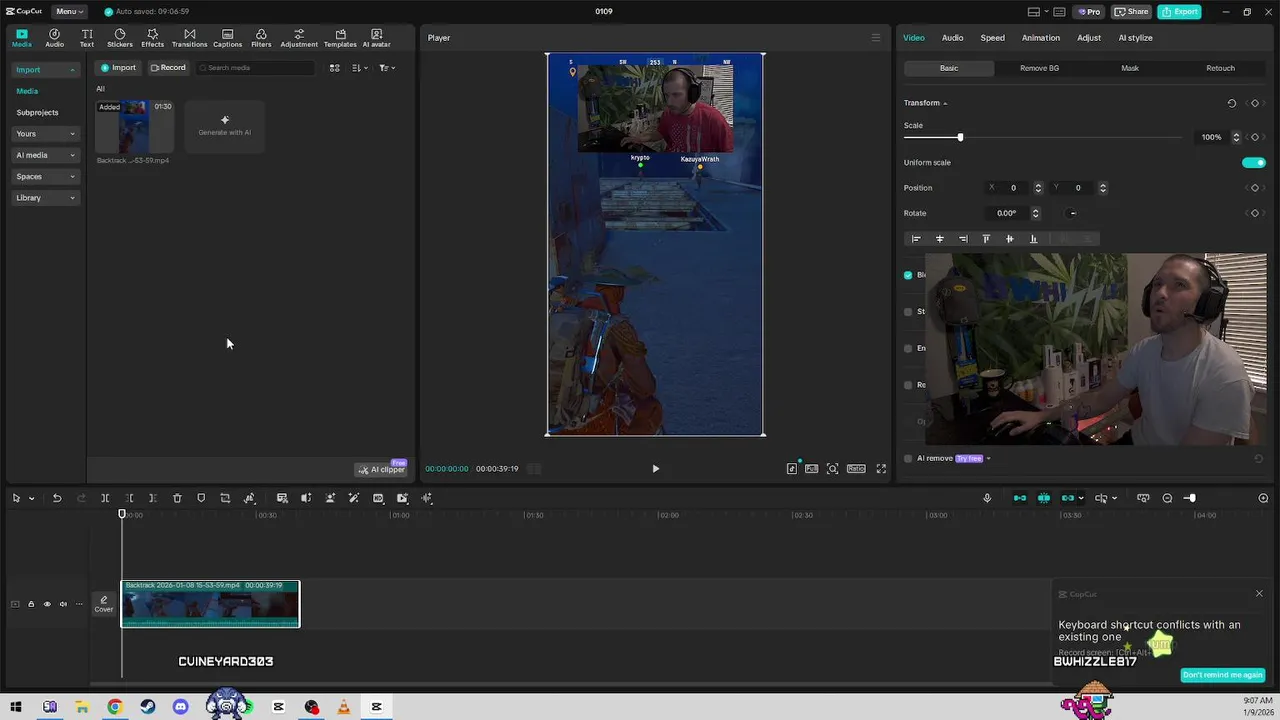Viewport: 1280px width, 720px height.
Task: Select the Remove BG sub-tab
Action: pos(1039,68)
